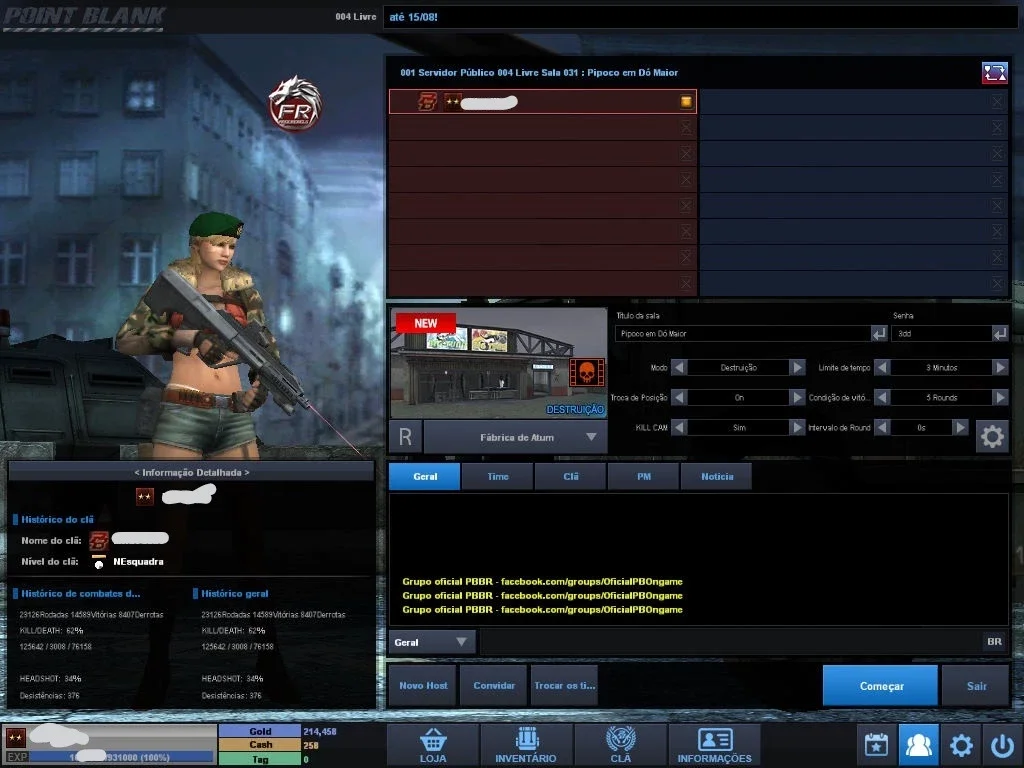This screenshot has height=768, width=1024.
Task: Confirm room title with enter icon
Action: tap(879, 334)
